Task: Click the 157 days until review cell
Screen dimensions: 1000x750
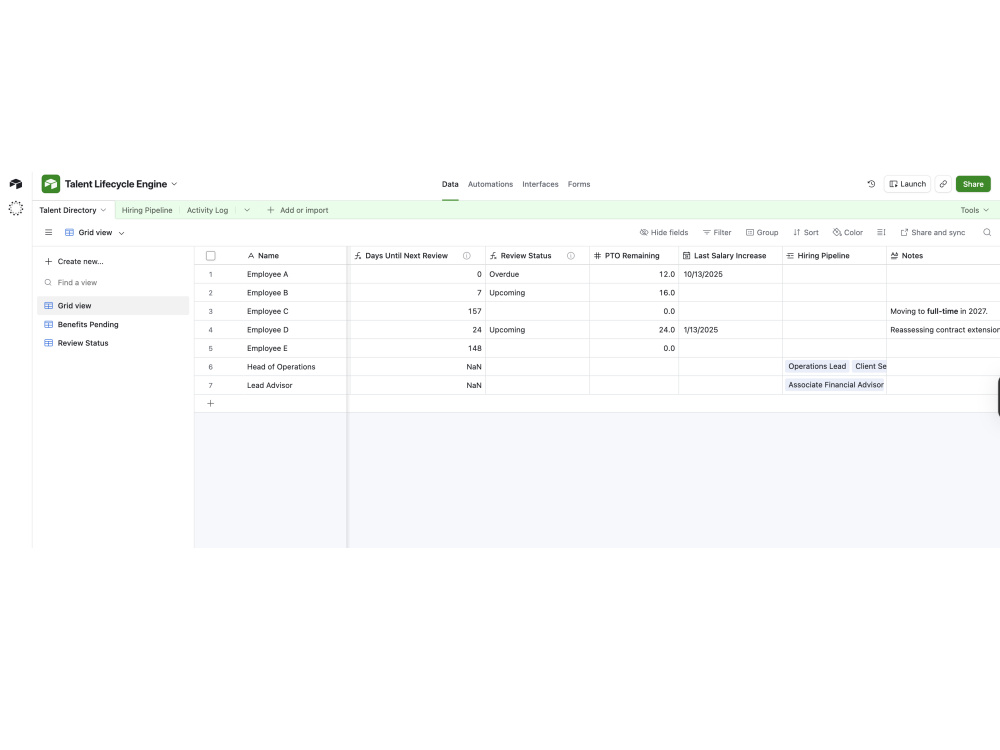Action: pos(418,311)
